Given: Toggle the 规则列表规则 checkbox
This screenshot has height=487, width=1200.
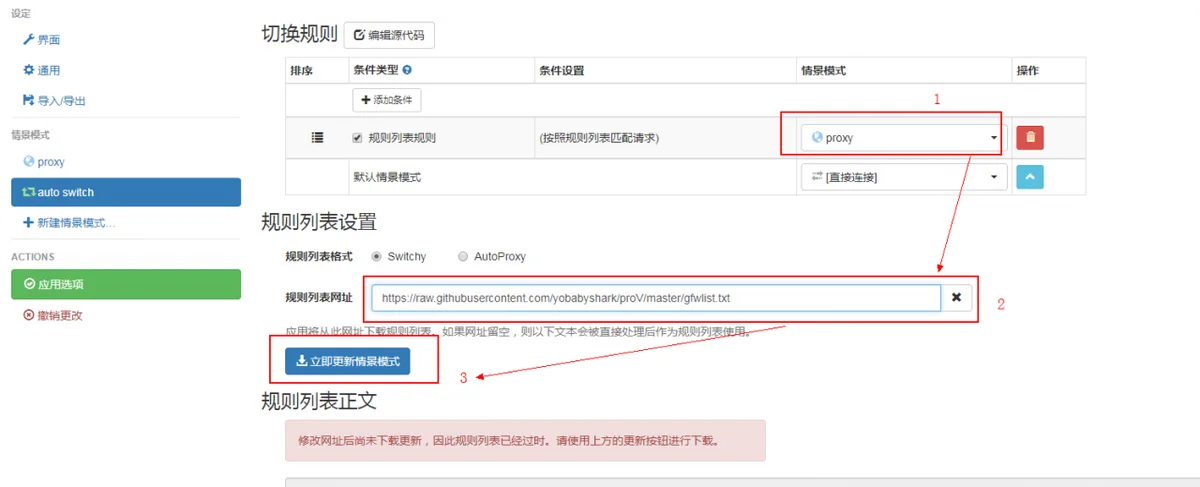Looking at the screenshot, I should click(358, 138).
